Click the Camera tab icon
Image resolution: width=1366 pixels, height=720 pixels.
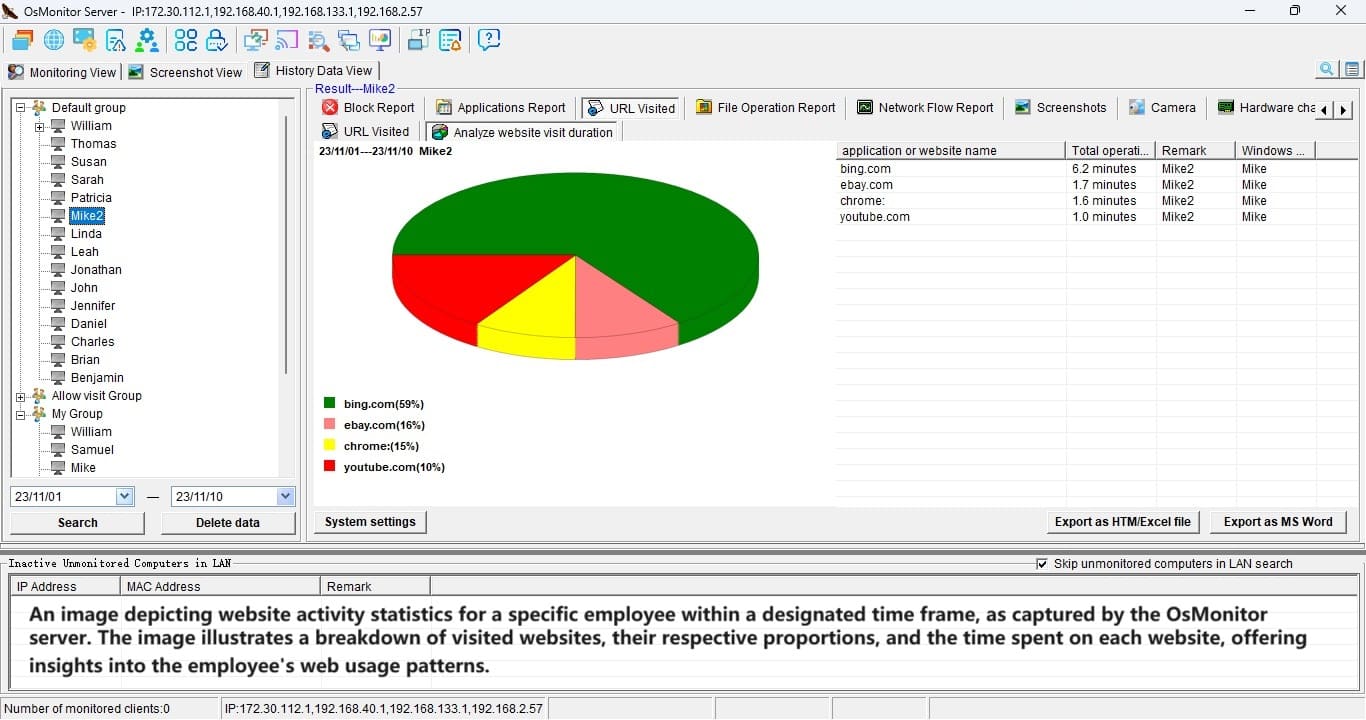[1137, 107]
